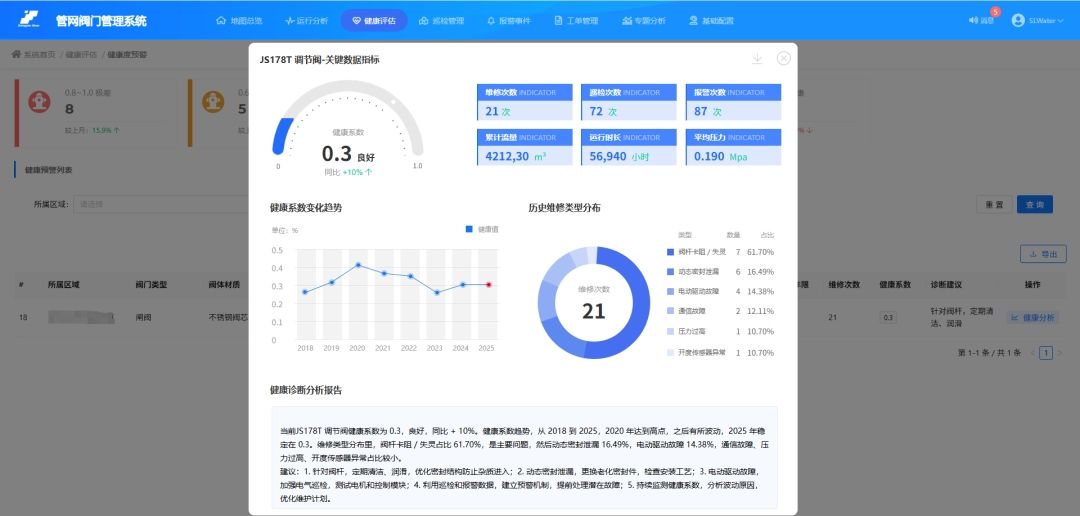Click the donut chart center 21

pyautogui.click(x=594, y=311)
